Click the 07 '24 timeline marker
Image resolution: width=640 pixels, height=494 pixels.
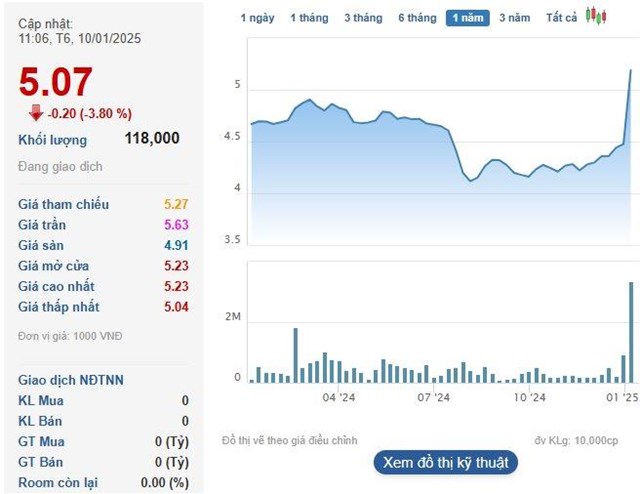coord(433,397)
